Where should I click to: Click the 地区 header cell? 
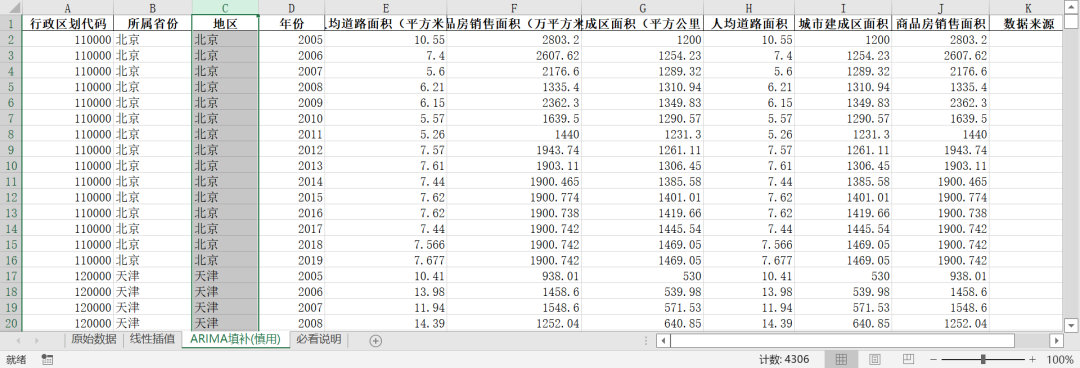[x=225, y=23]
